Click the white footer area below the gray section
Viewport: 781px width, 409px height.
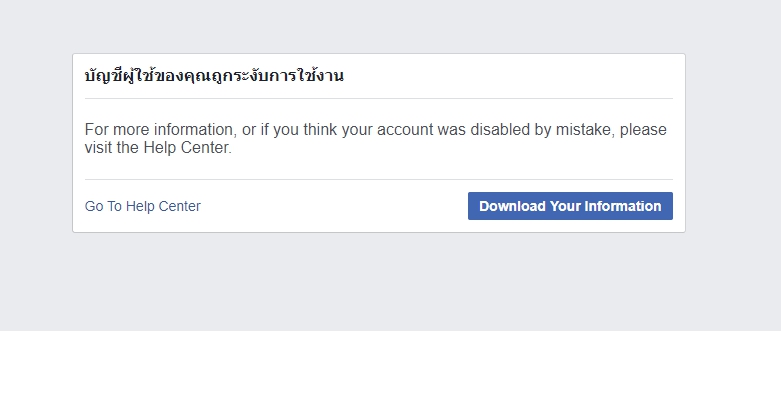[390, 370]
